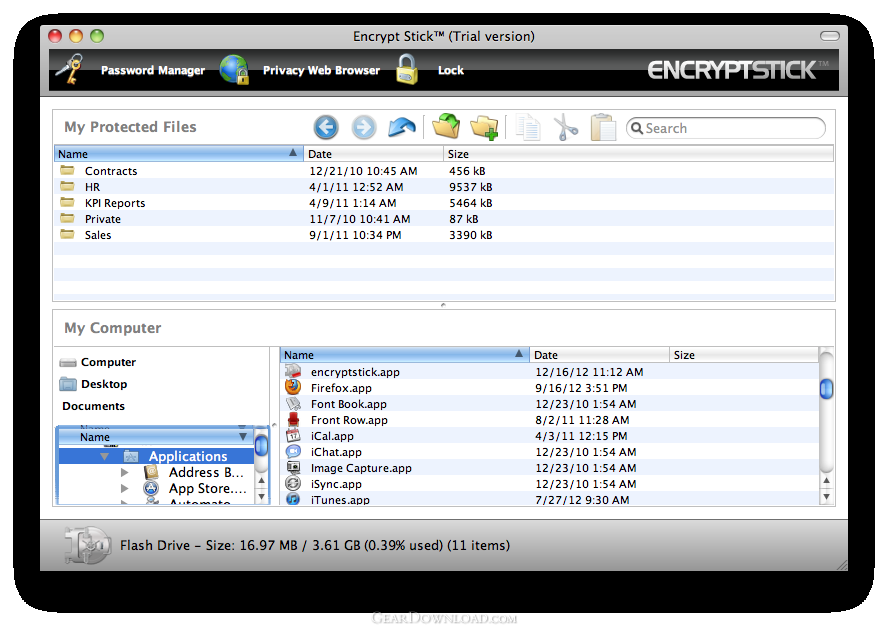Select the iTunes.app file name
The height and width of the screenshot is (626, 888).
(x=340, y=500)
